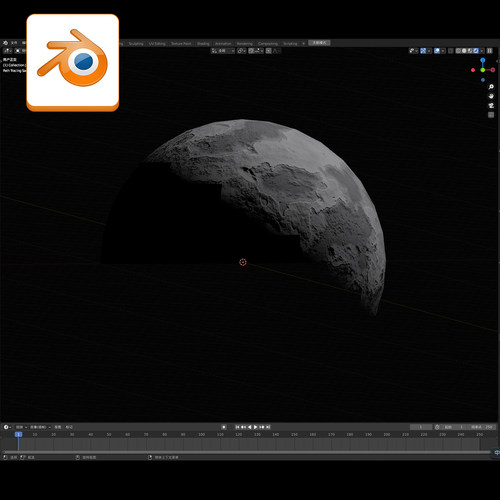
Task: Click the pan hand viewport icon
Action: (x=491, y=96)
